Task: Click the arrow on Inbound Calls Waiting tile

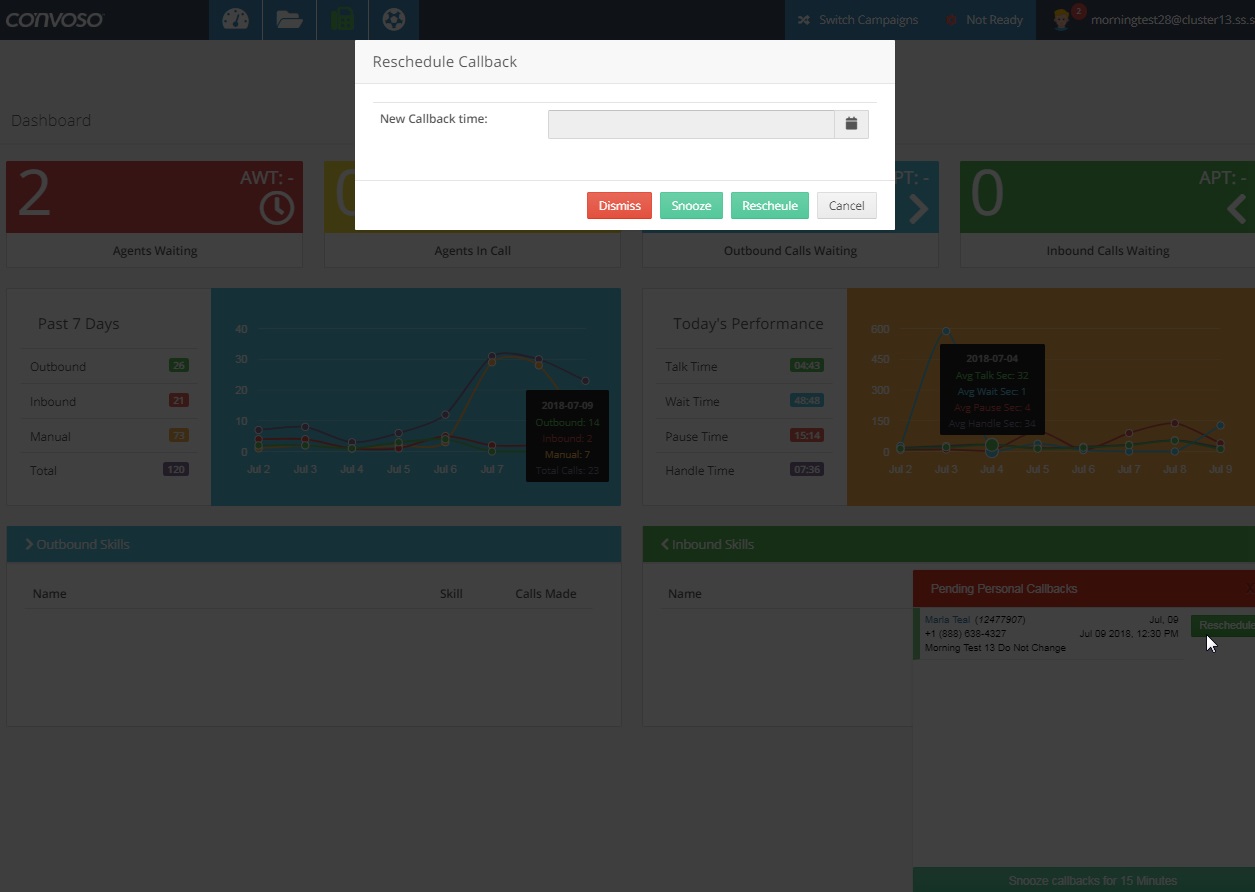Action: 1237,208
